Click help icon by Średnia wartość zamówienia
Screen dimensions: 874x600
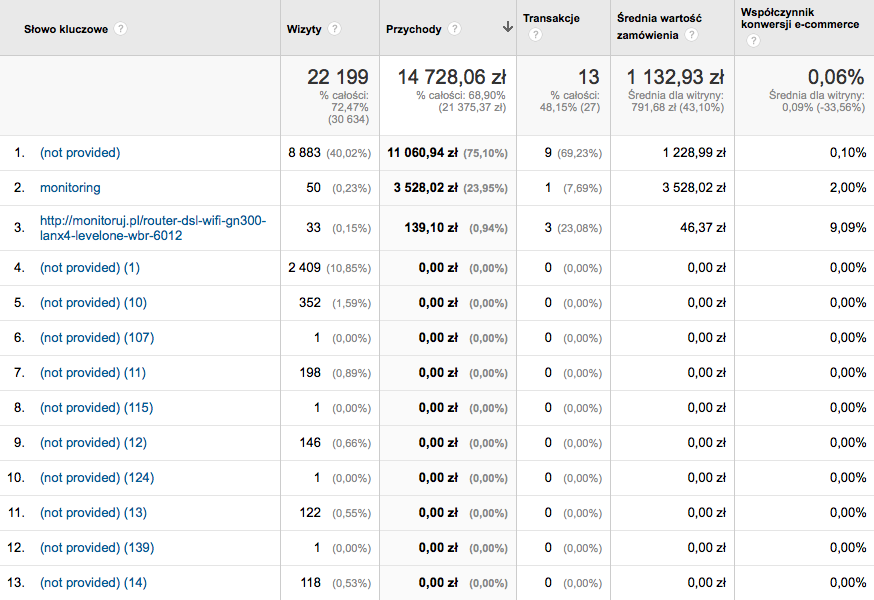(x=692, y=35)
